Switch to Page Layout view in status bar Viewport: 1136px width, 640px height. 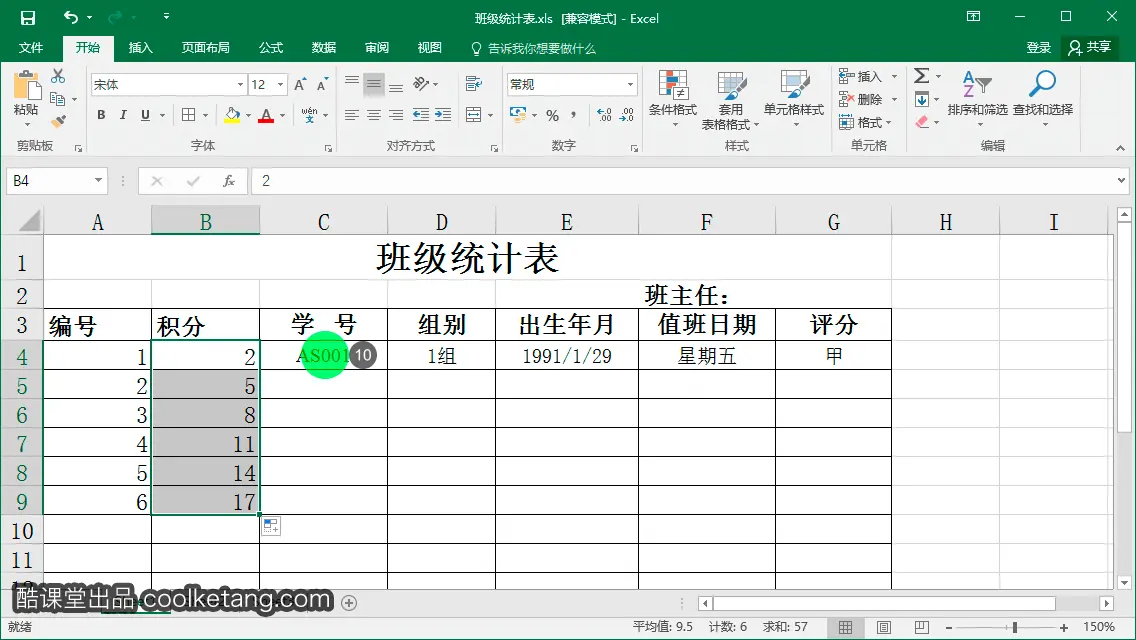(884, 628)
